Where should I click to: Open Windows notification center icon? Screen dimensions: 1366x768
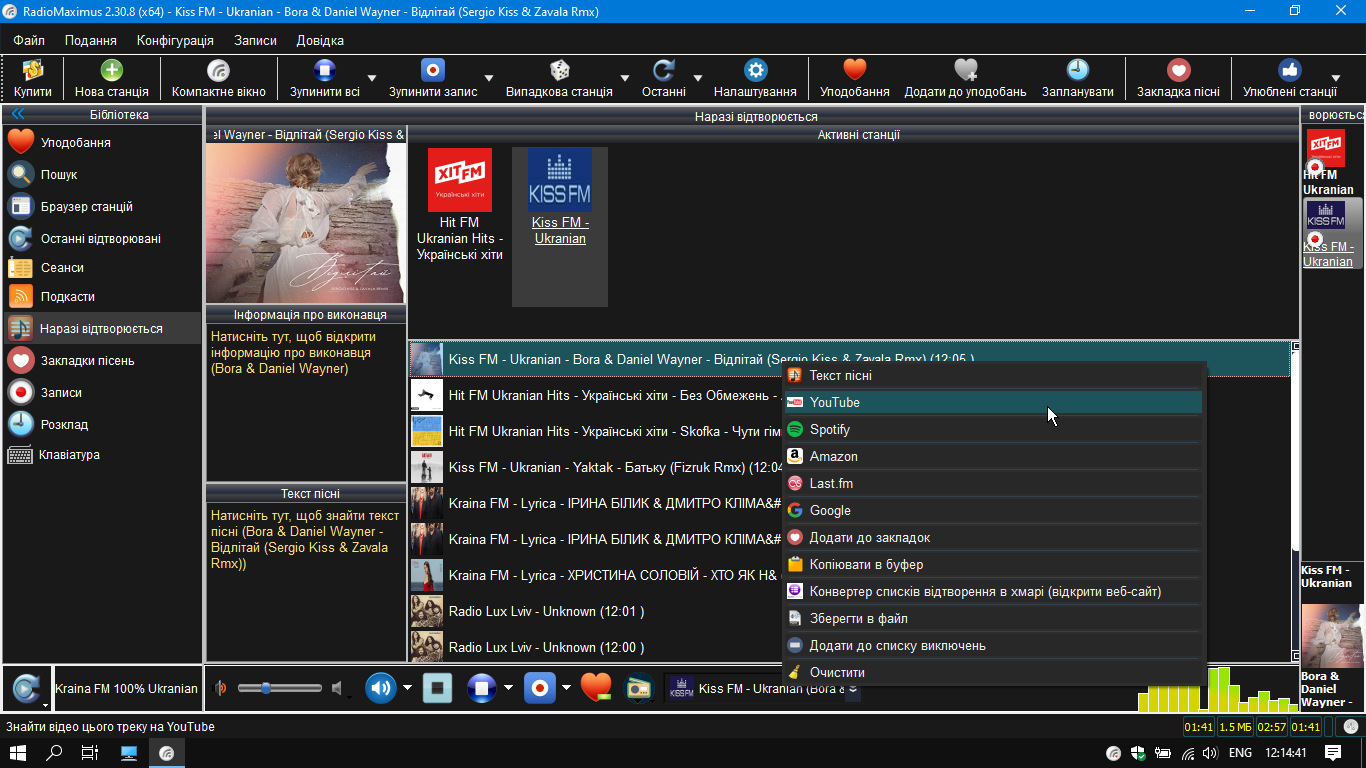click(x=1333, y=753)
